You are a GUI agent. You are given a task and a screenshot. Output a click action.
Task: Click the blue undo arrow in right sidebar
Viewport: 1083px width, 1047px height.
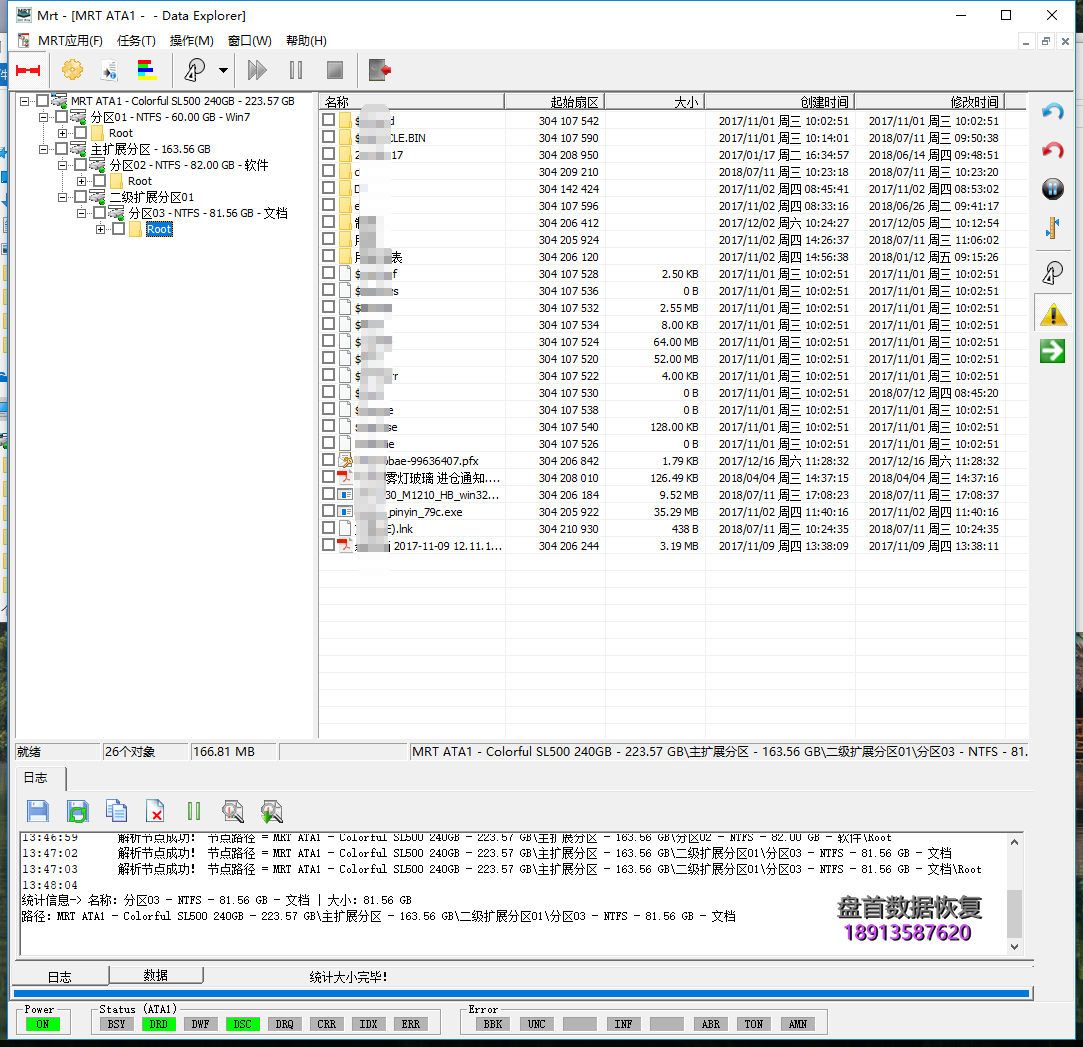click(1052, 112)
